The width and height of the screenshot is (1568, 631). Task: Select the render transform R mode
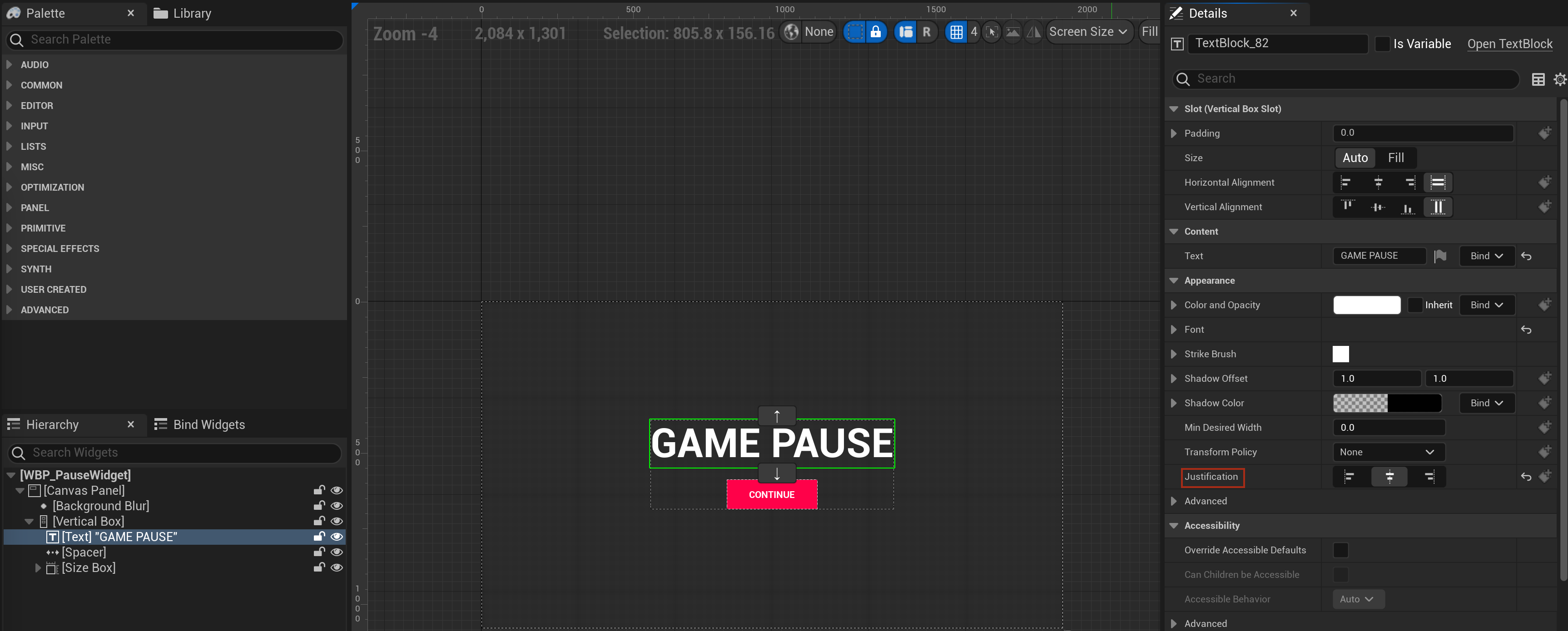tap(927, 32)
